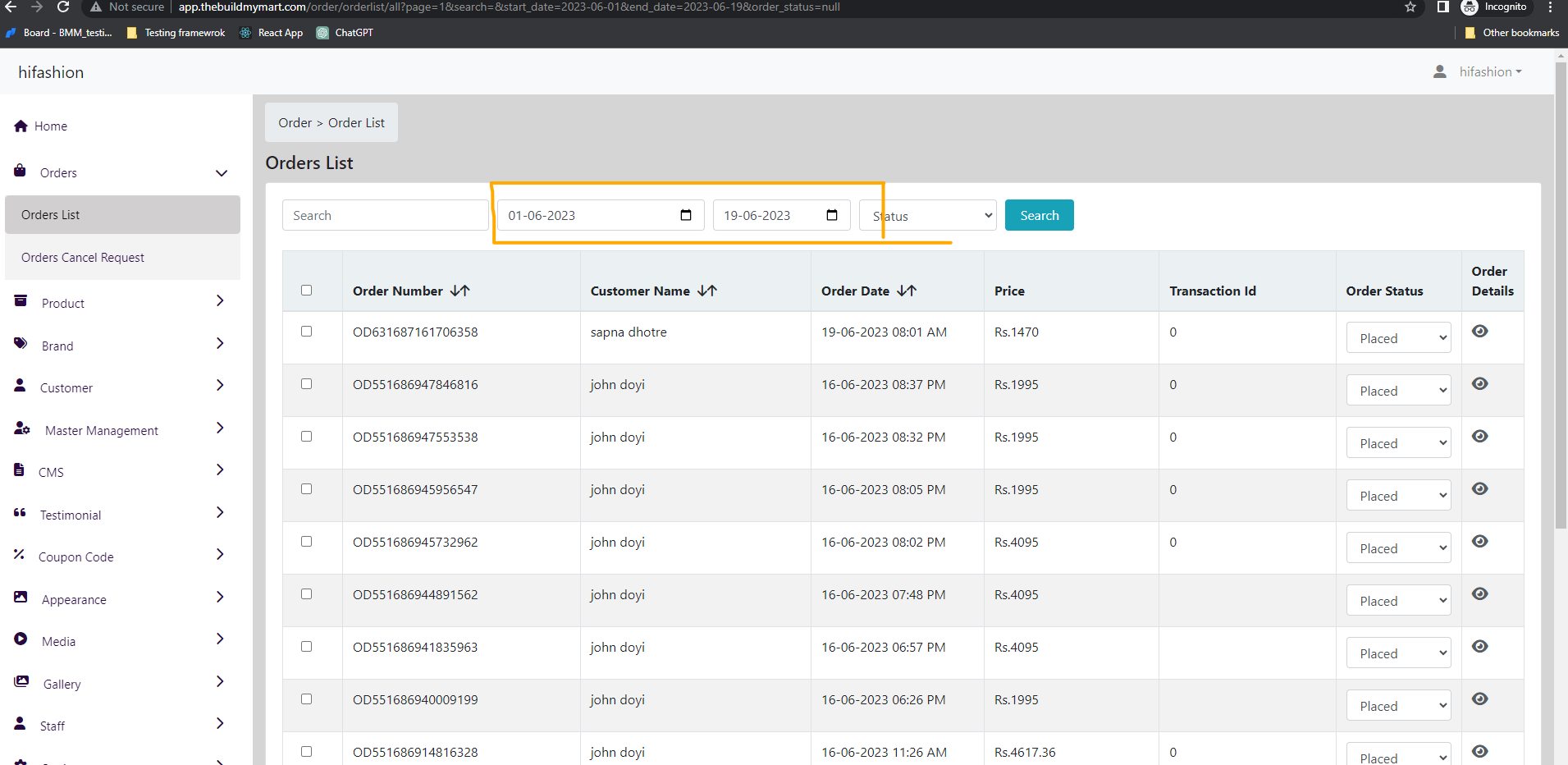Image resolution: width=1568 pixels, height=765 pixels.
Task: Expand the Master Management menu
Action: [x=220, y=428]
